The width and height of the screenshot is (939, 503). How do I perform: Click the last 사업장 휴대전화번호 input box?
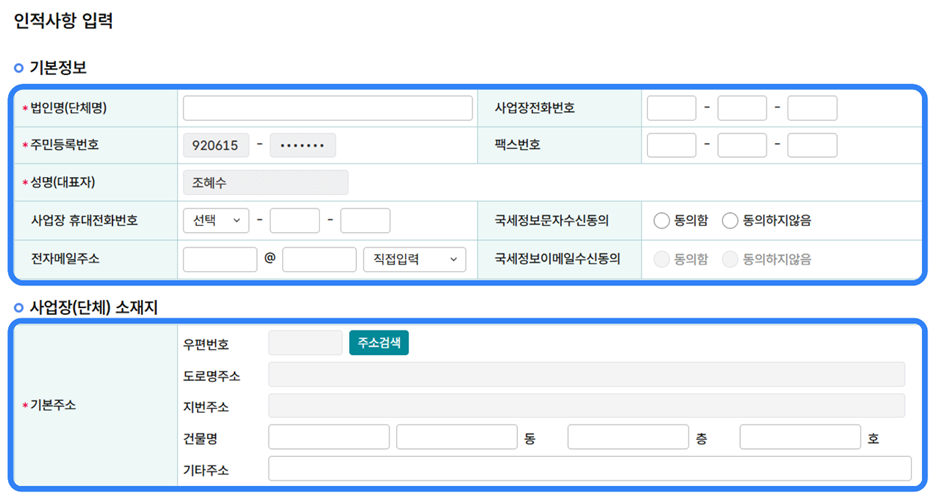click(x=365, y=220)
